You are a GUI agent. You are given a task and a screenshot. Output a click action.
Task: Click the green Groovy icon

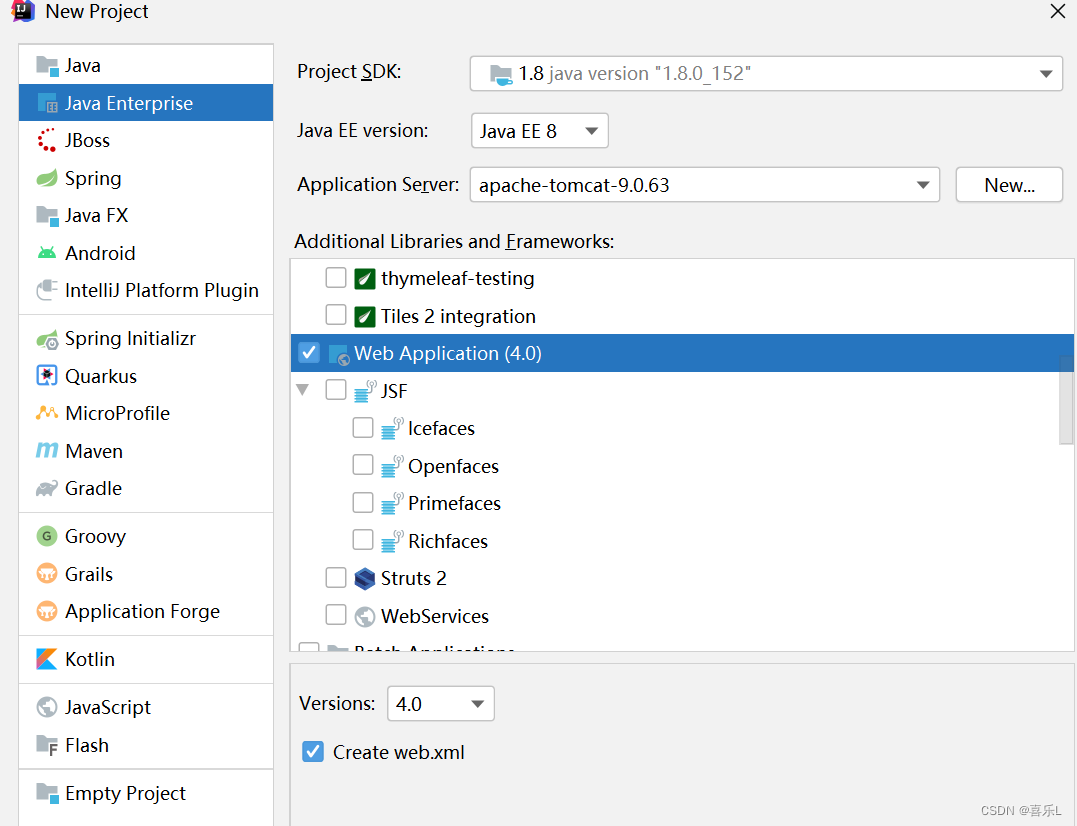click(47, 536)
